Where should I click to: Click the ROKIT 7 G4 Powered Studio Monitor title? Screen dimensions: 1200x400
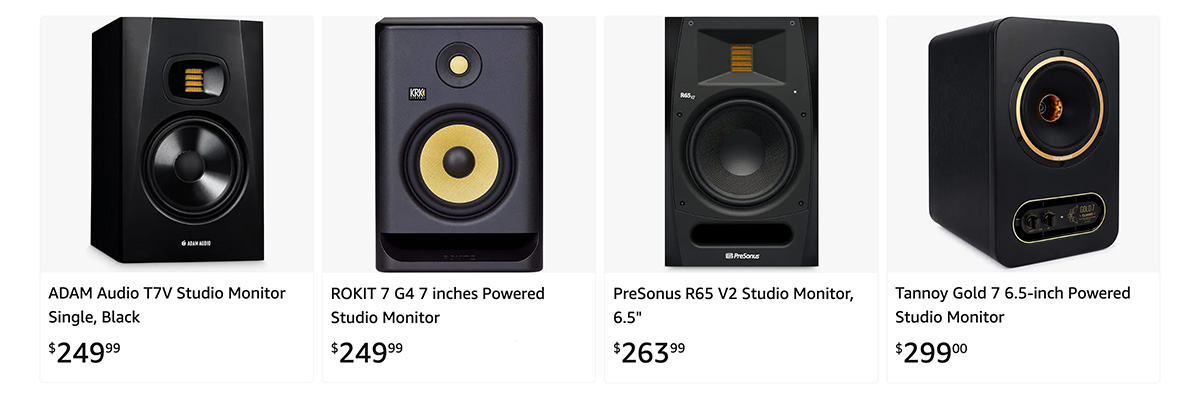pyautogui.click(x=438, y=305)
